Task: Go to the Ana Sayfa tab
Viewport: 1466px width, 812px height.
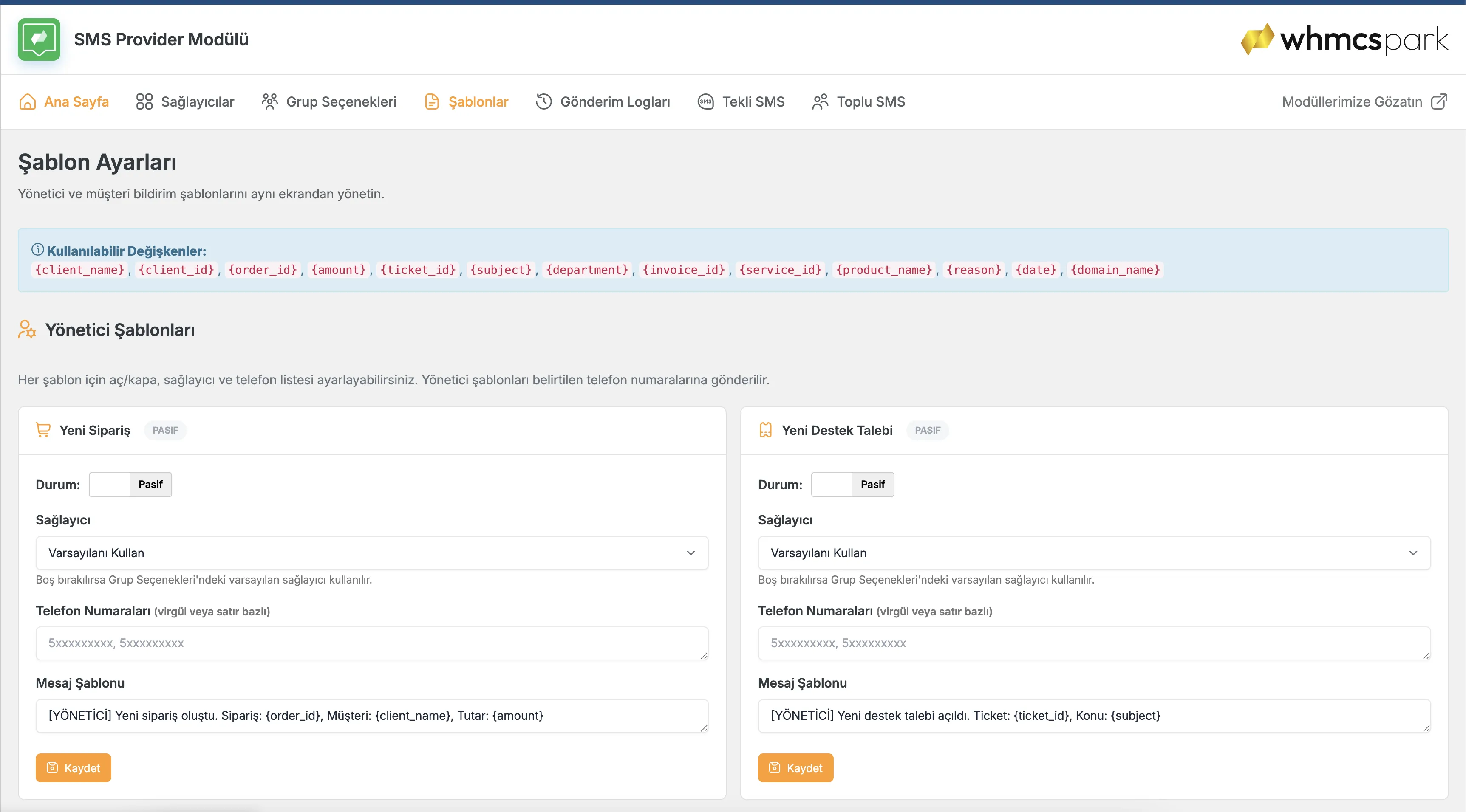Action: point(64,102)
